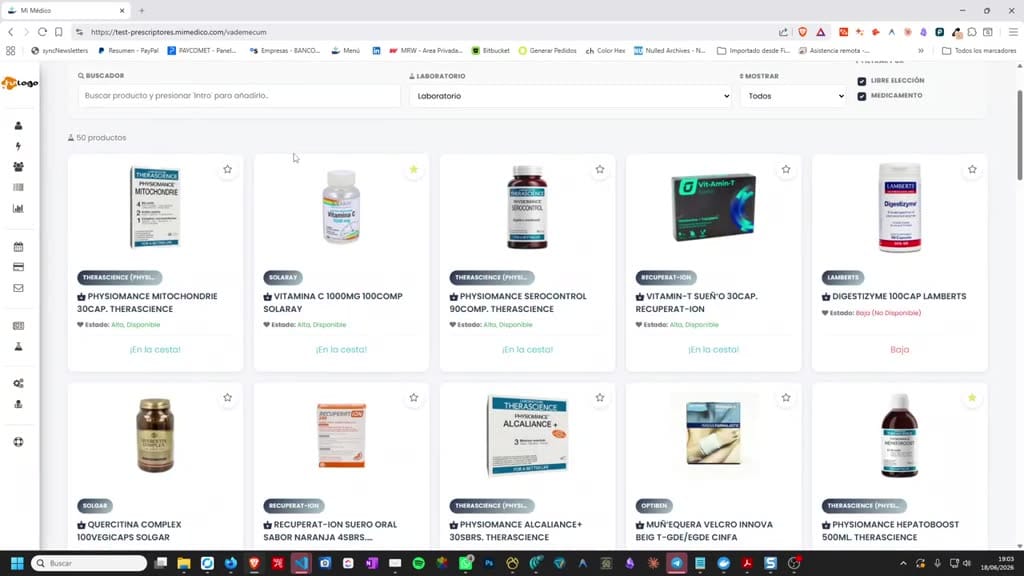Open the flask laboratory sidebar icon
This screenshot has width=1024, height=576.
(x=18, y=347)
